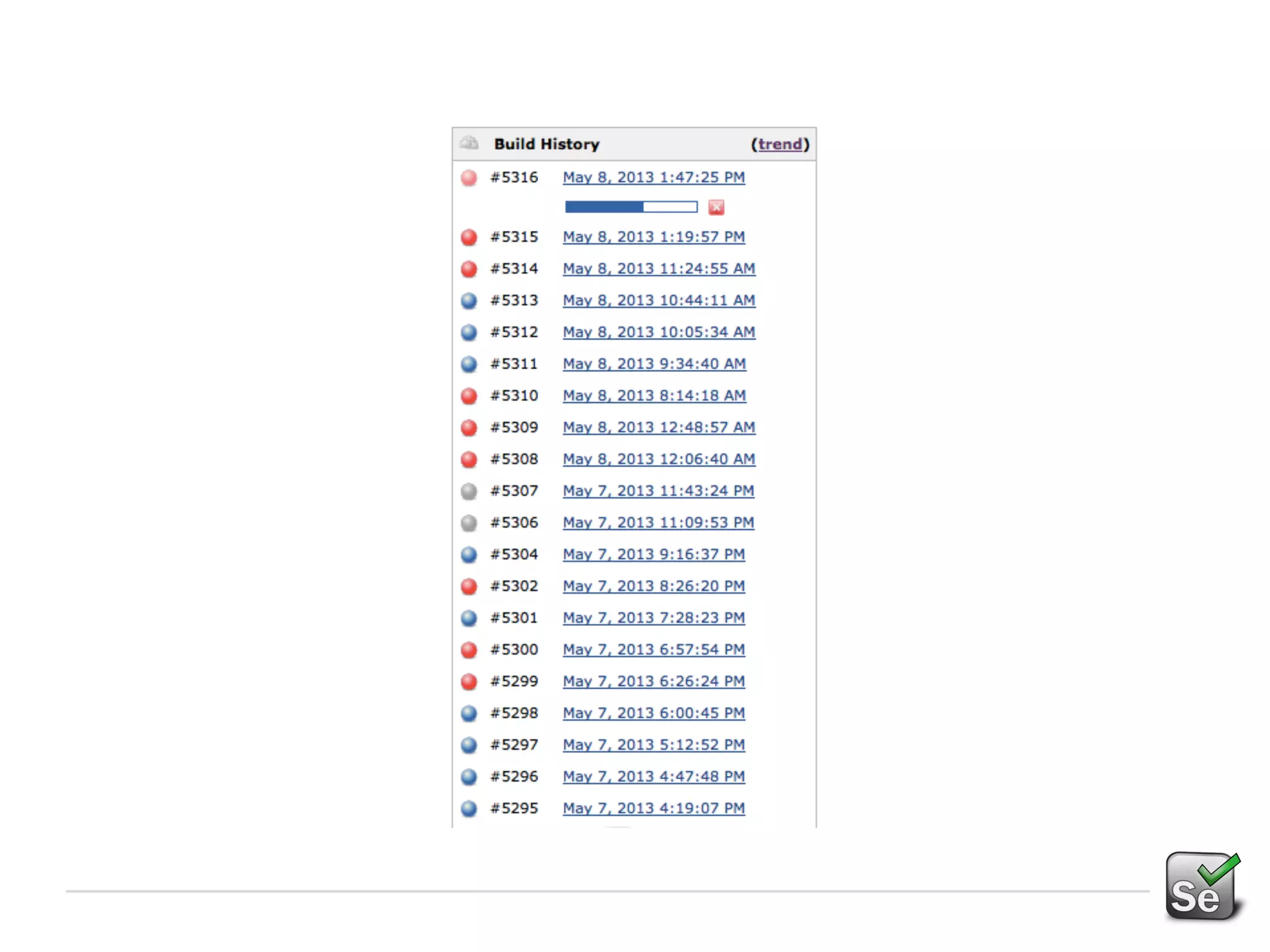Click grey status ball for build #5306

pyautogui.click(x=469, y=523)
